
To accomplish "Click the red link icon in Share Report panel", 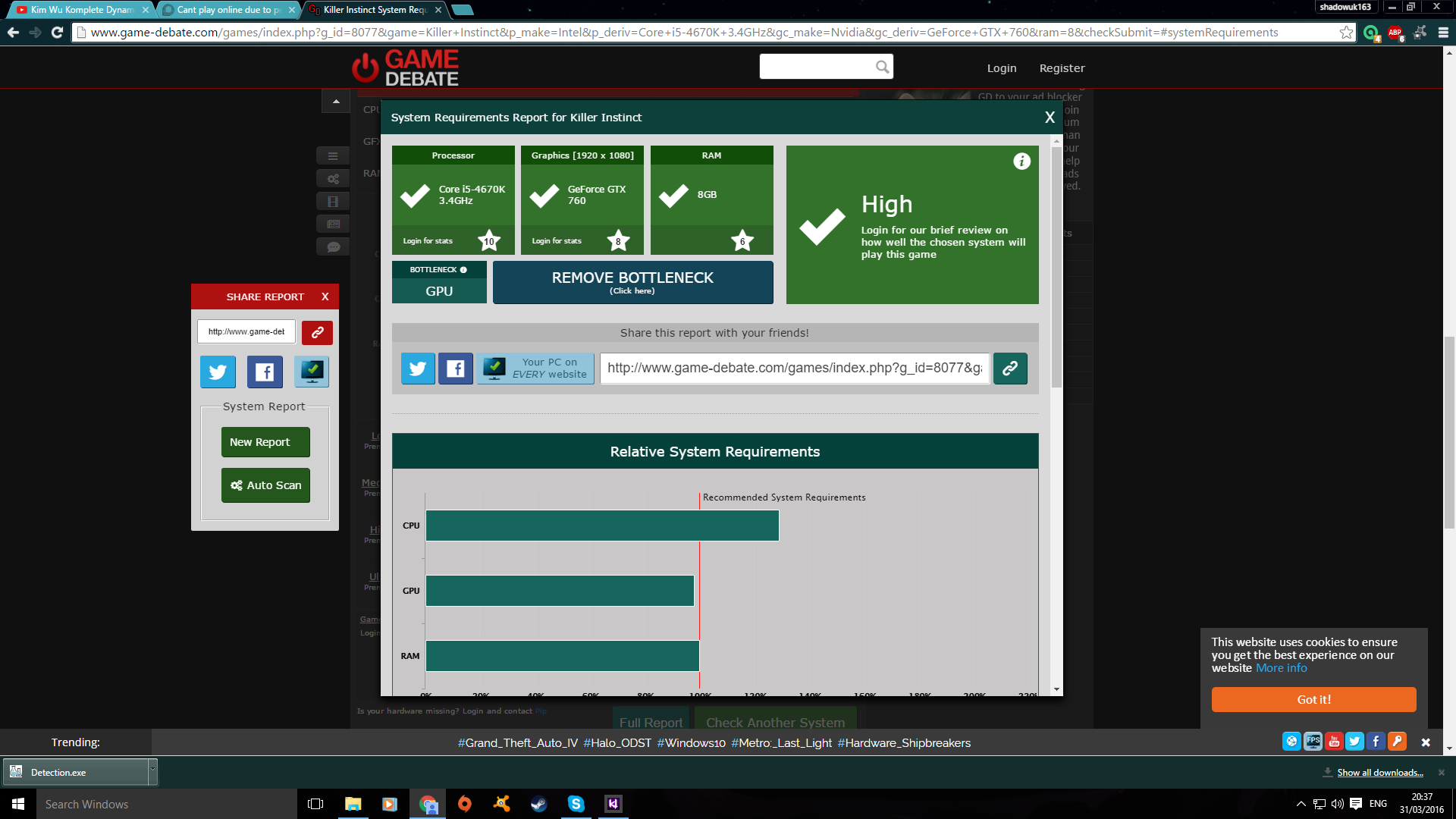I will point(317,332).
